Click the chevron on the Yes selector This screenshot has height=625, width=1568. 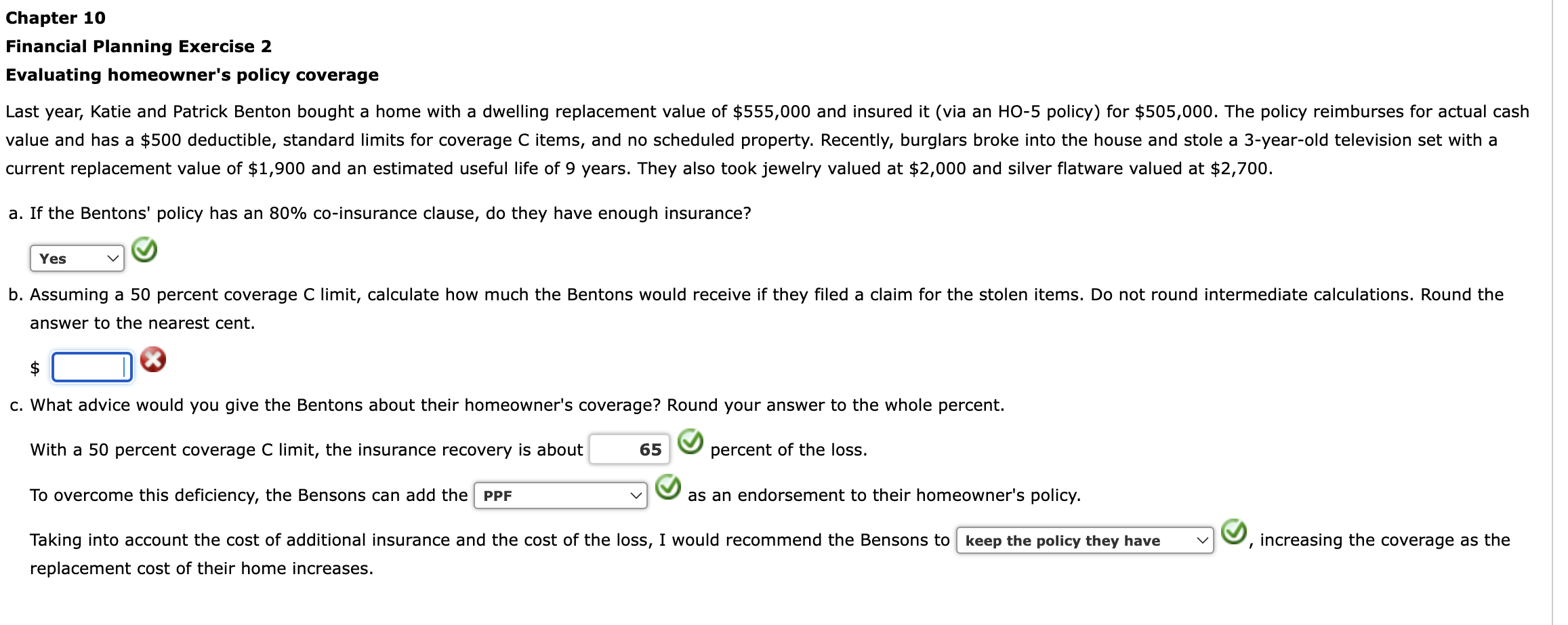tap(112, 258)
